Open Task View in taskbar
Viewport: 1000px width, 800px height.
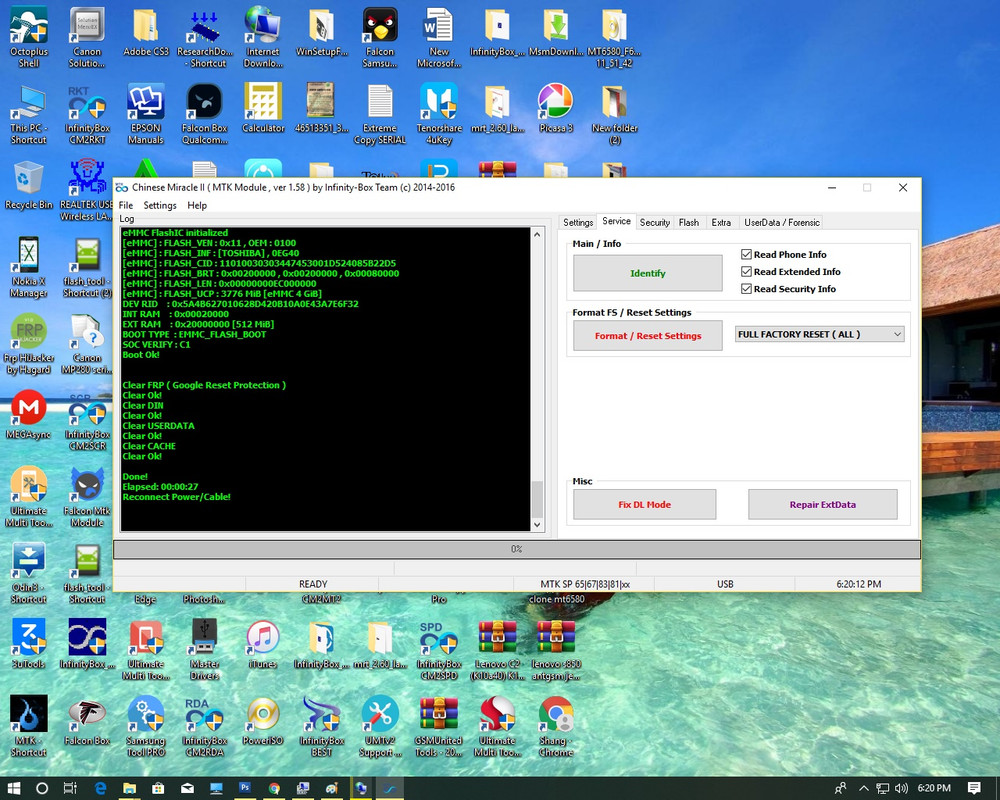click(70, 789)
